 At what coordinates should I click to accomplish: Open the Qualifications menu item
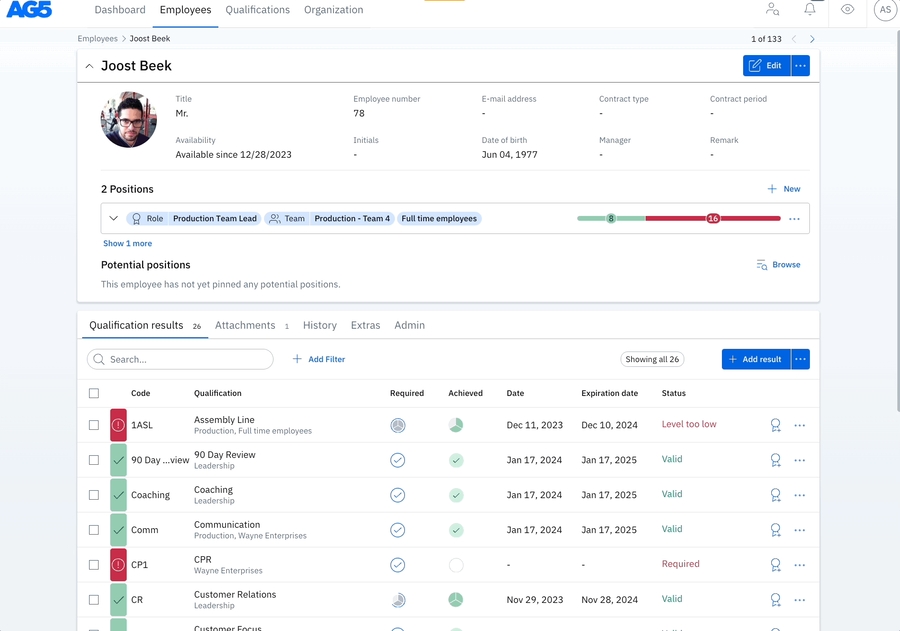point(257,10)
